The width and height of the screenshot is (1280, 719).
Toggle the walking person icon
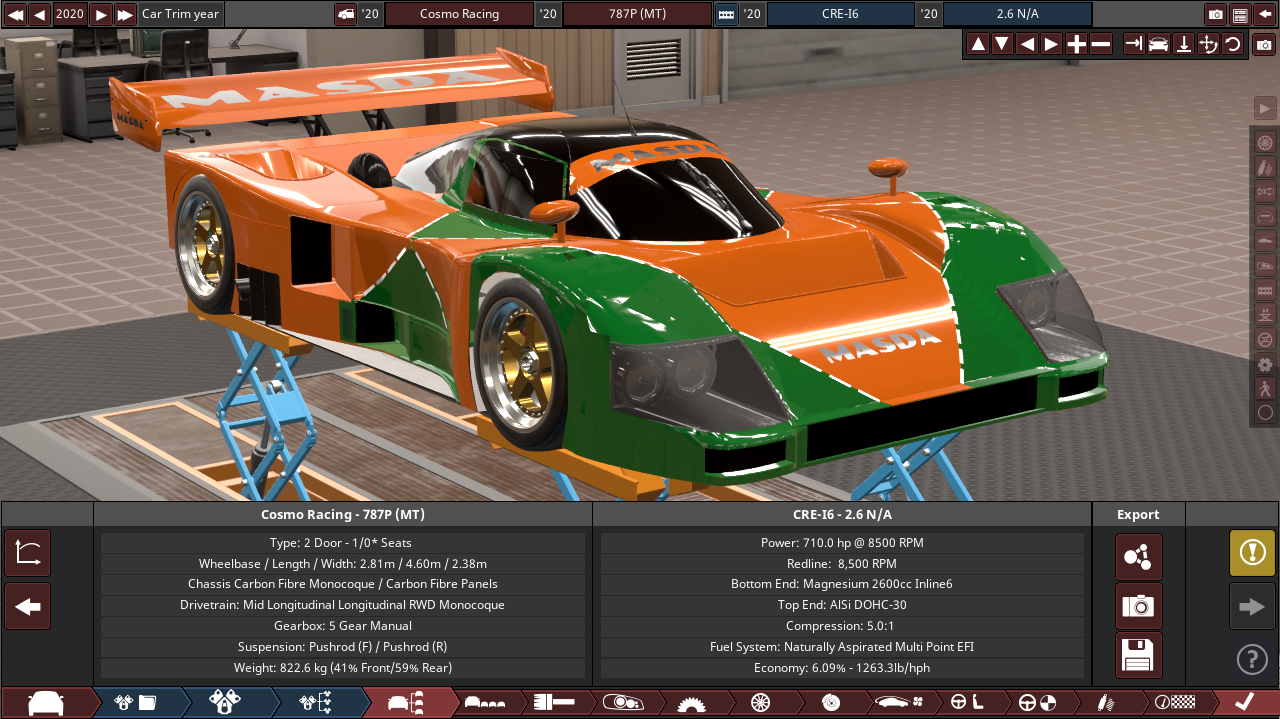pyautogui.click(x=1265, y=388)
